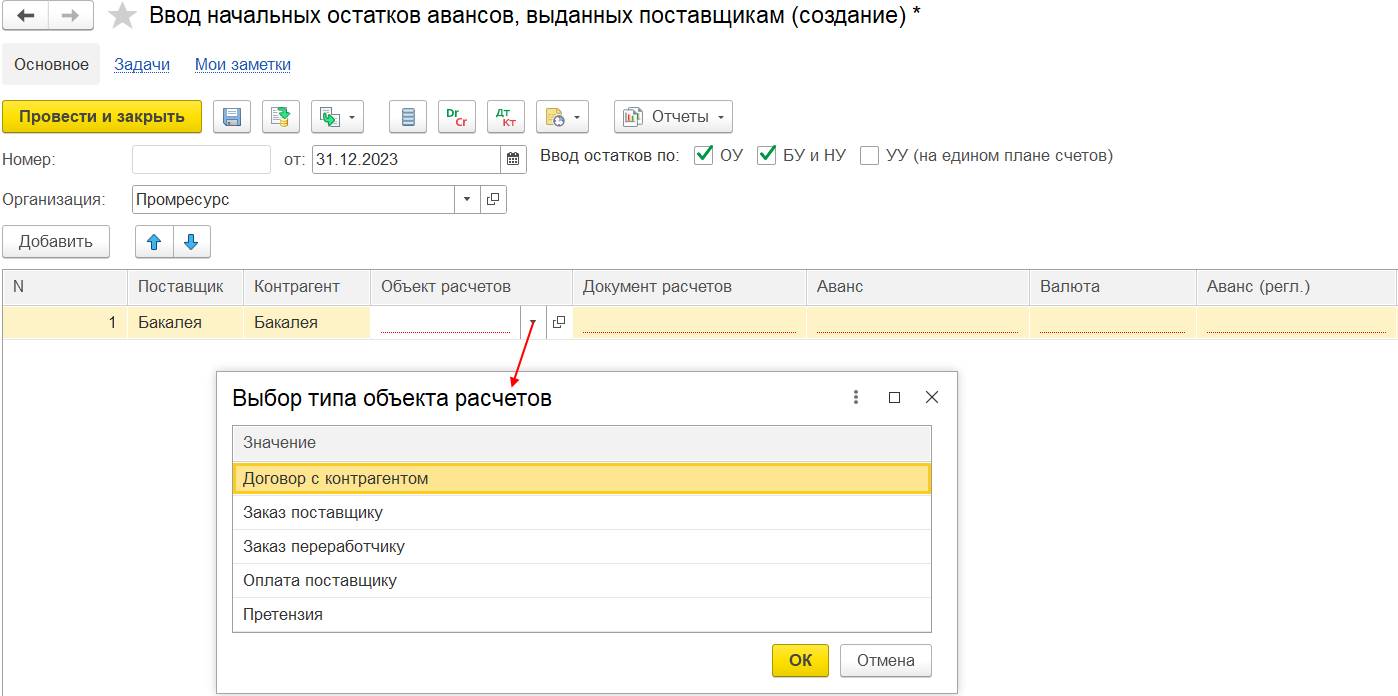Click the Номер input field
The width and height of the screenshot is (1398, 696).
(201, 159)
